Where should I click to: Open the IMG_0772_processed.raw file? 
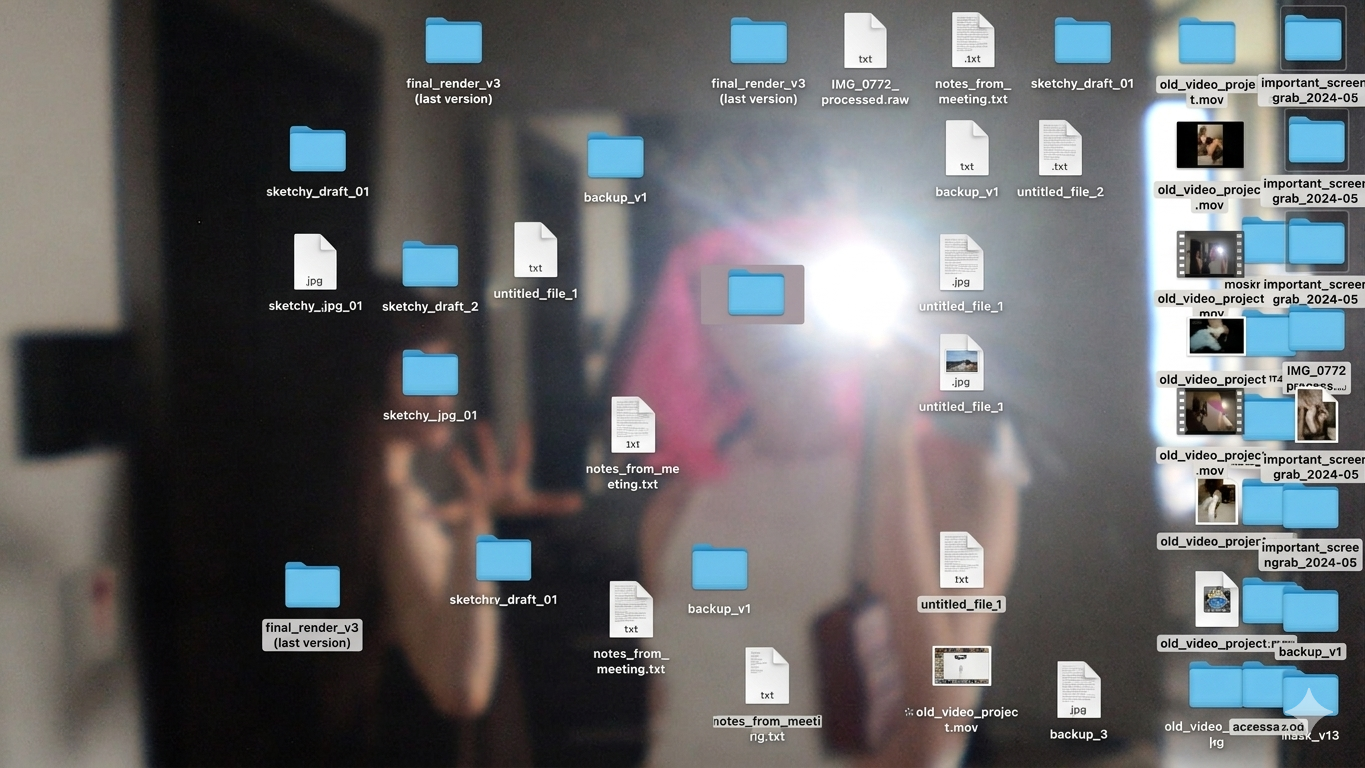pos(865,42)
